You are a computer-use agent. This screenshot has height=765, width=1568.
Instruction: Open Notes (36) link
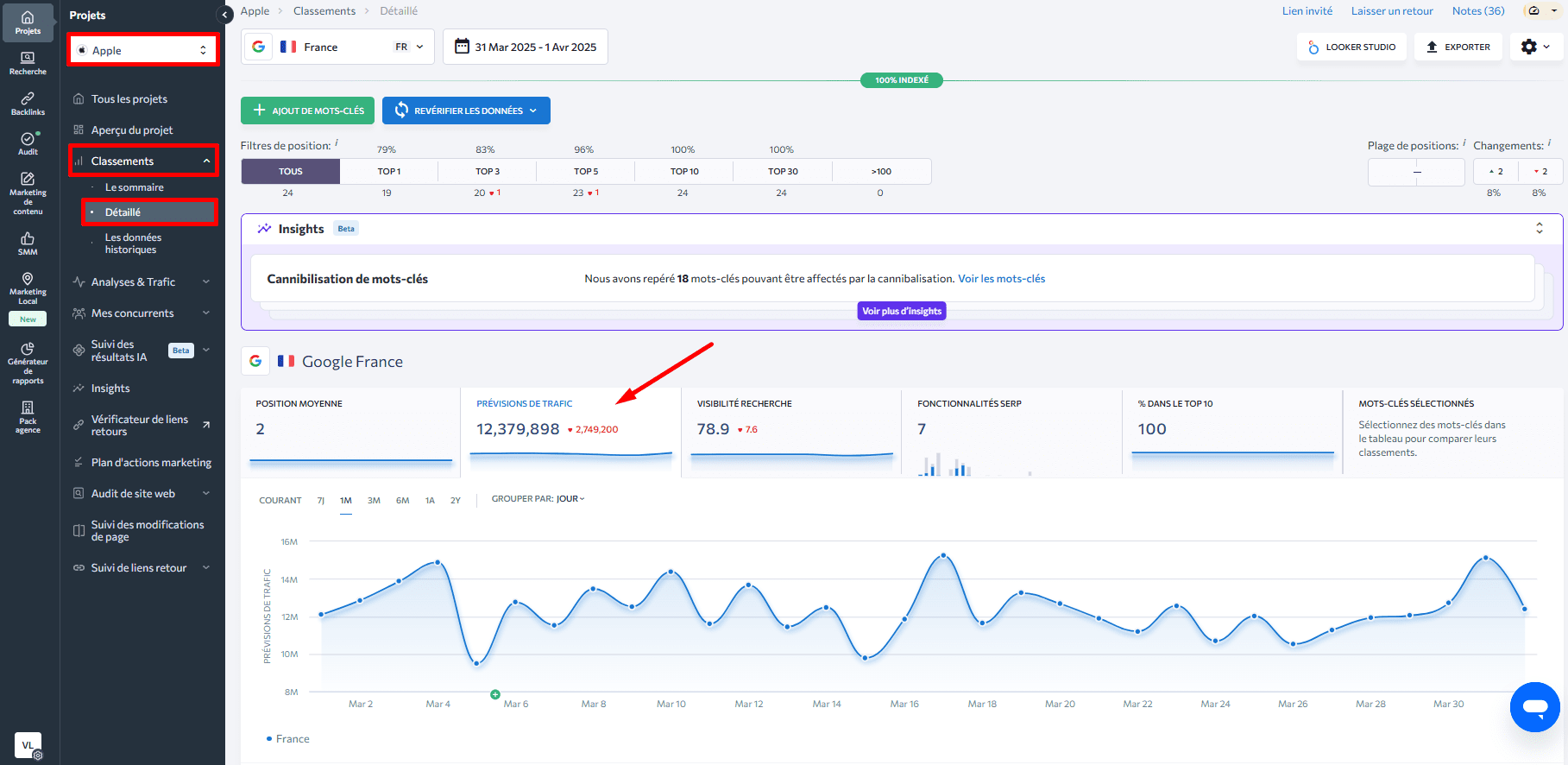click(x=1478, y=10)
